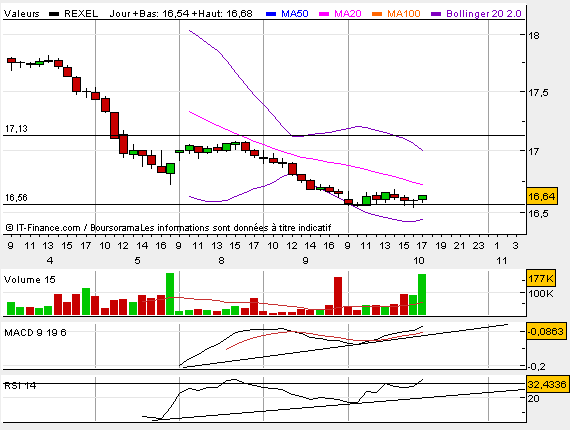Click the 18 price axis label
The width and height of the screenshot is (570, 430).
(534, 36)
